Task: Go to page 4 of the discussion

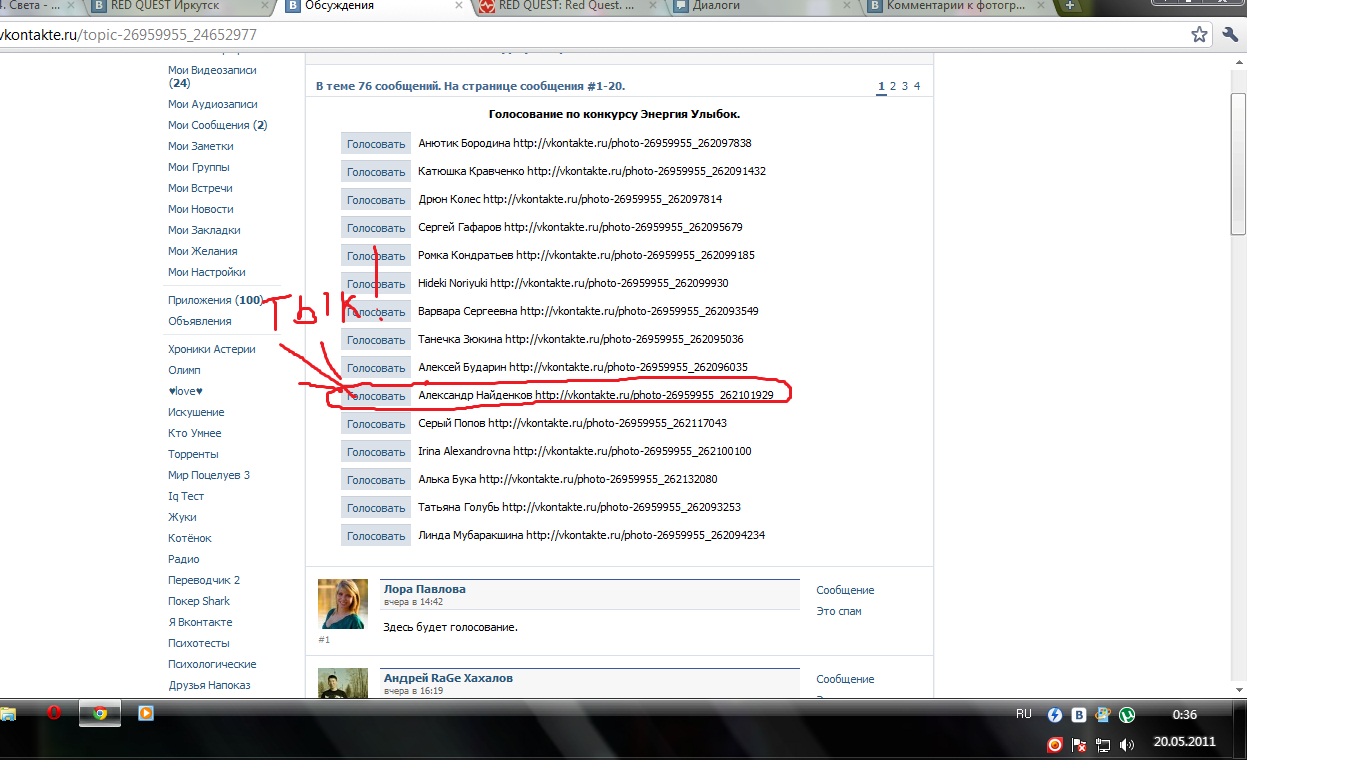Action: pos(917,86)
